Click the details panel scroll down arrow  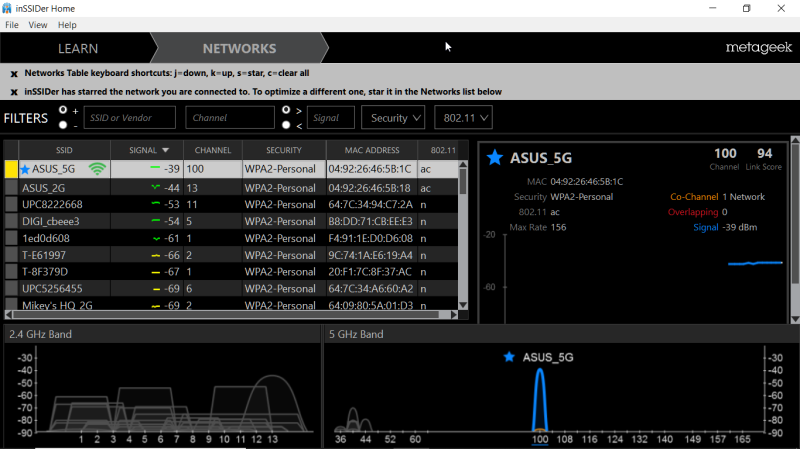(x=795, y=319)
